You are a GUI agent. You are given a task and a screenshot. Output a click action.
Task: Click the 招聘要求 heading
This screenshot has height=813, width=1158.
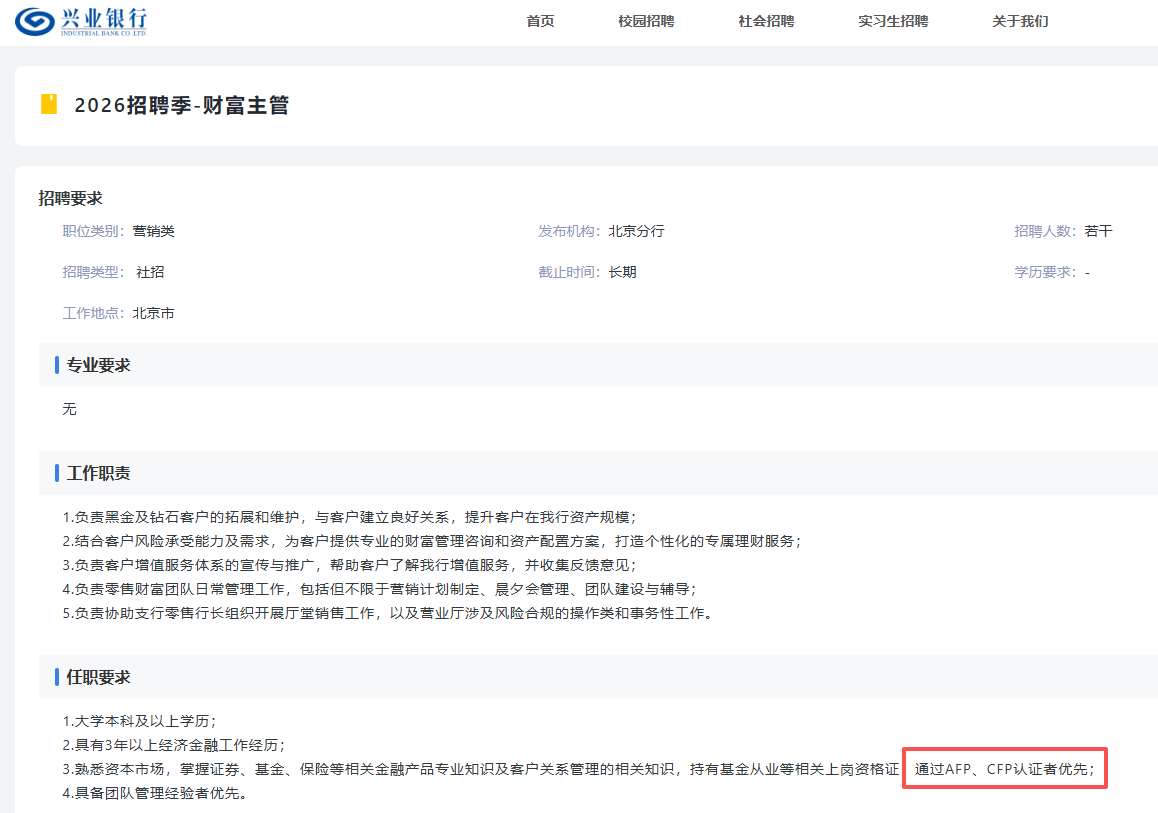click(x=70, y=198)
